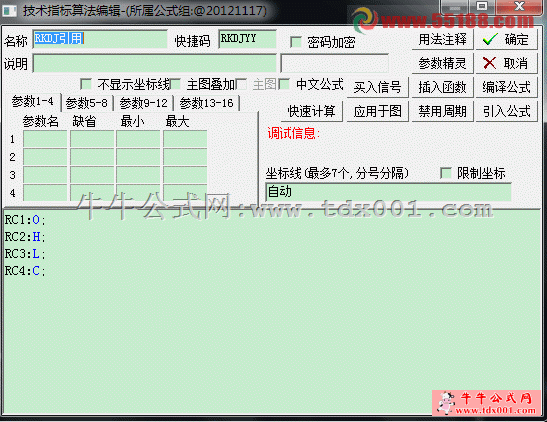This screenshot has height=422, width=547.
Task: Click the password field beside 说明
Action: [x=335, y=63]
